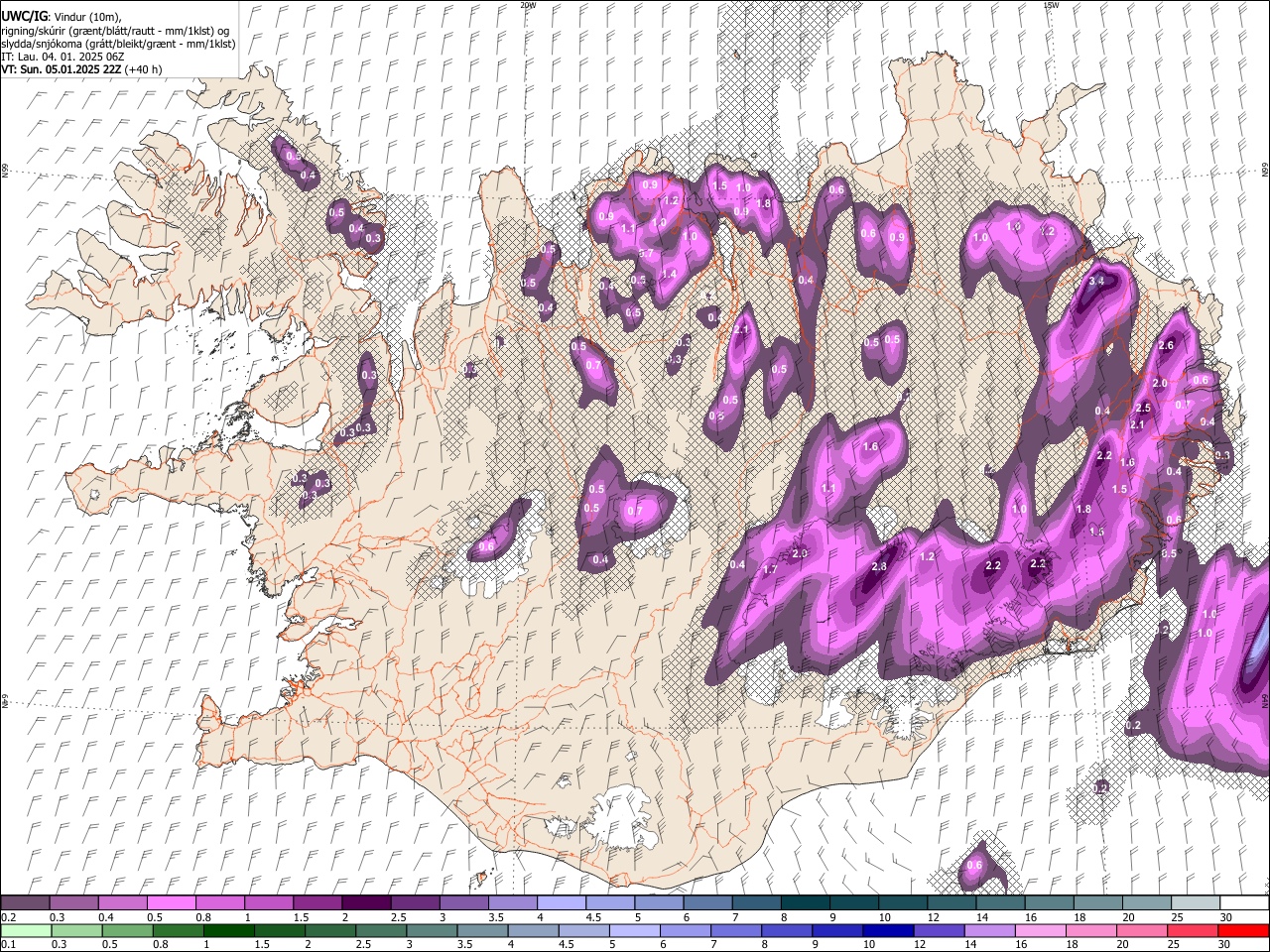Click the '15W' longitude label
The image size is (1270, 952).
(x=1051, y=5)
